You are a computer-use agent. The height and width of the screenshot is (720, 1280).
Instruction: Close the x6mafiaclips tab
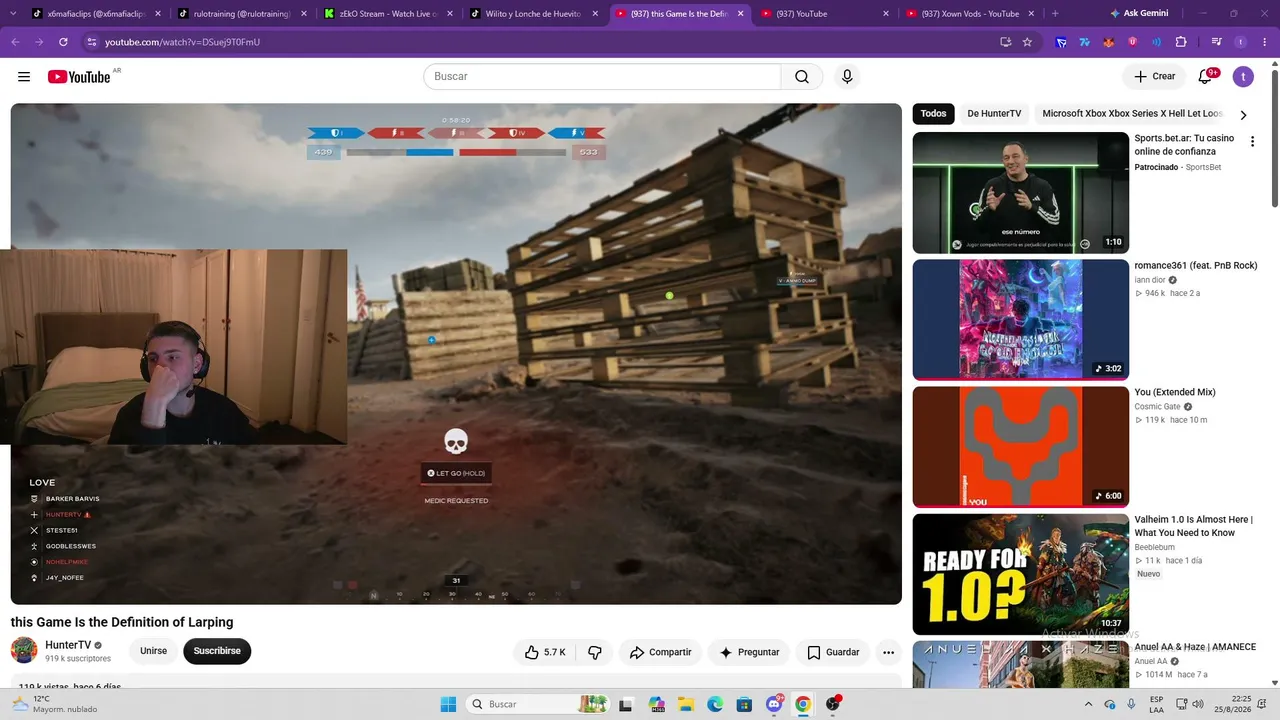coord(157,14)
